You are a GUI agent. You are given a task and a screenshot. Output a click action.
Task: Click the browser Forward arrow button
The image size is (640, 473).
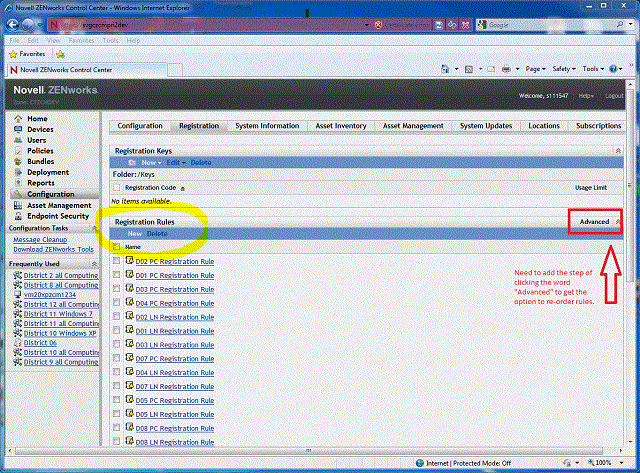pos(28,25)
